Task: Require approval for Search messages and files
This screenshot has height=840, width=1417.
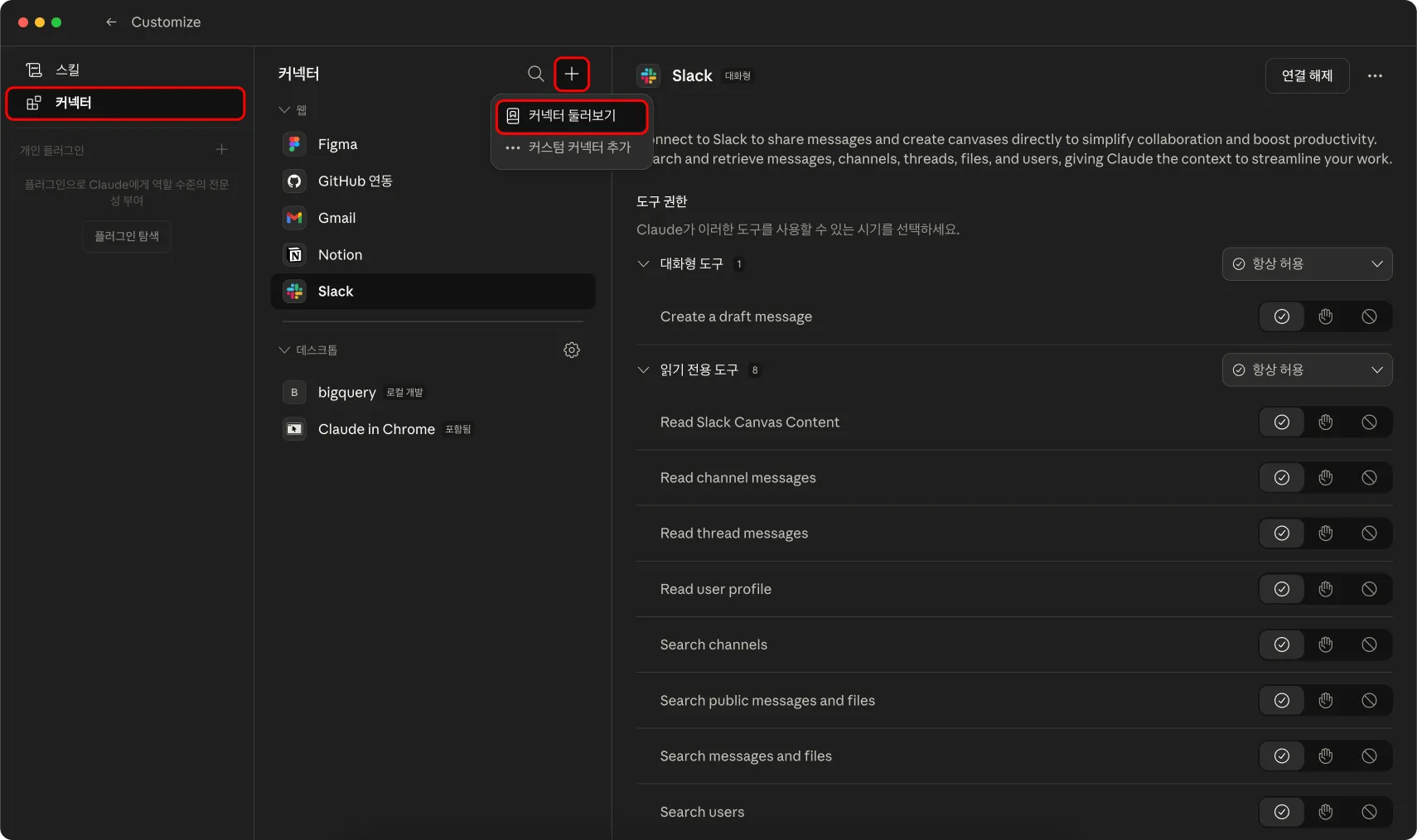Action: tap(1326, 756)
